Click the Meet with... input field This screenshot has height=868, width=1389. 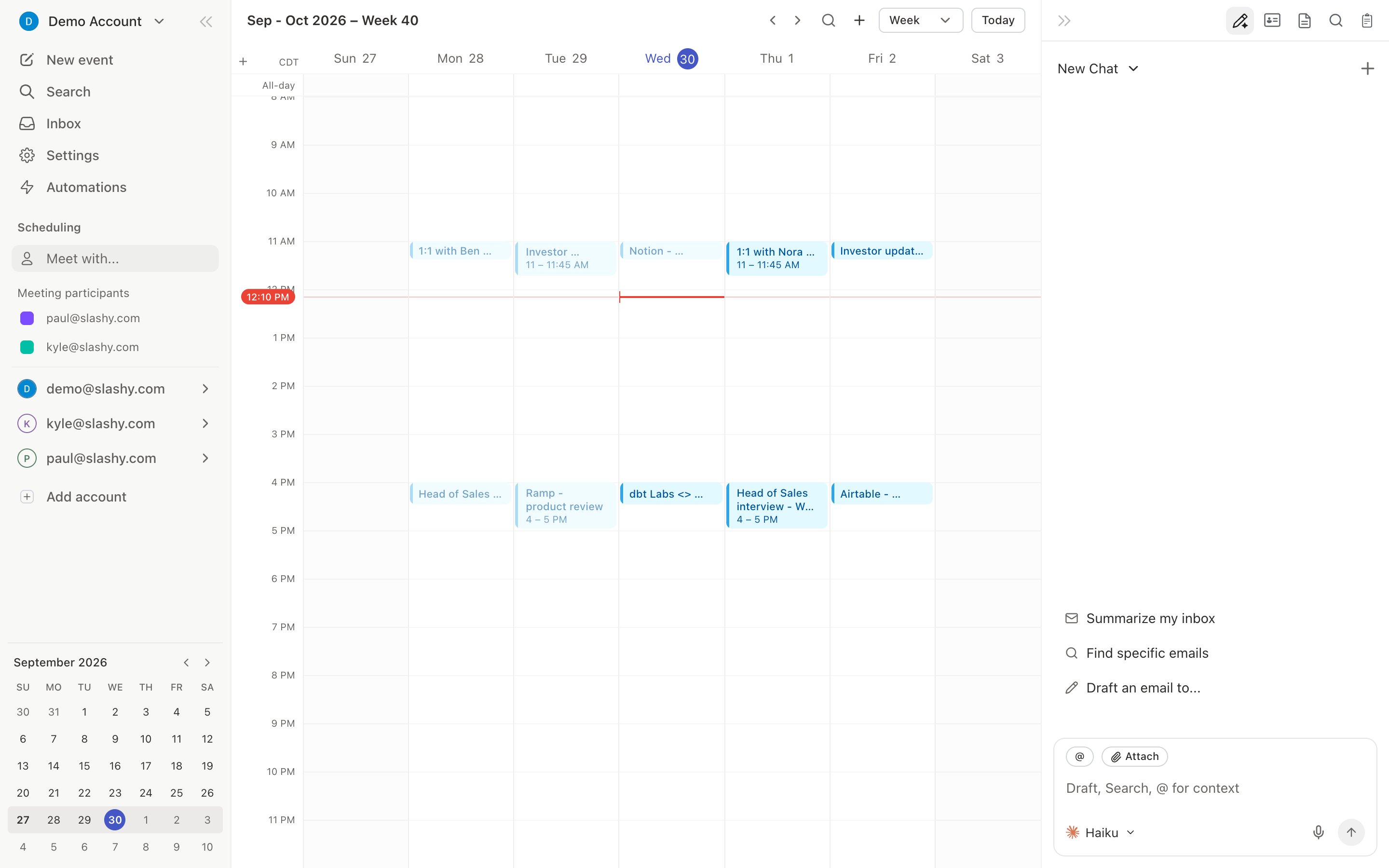115,259
